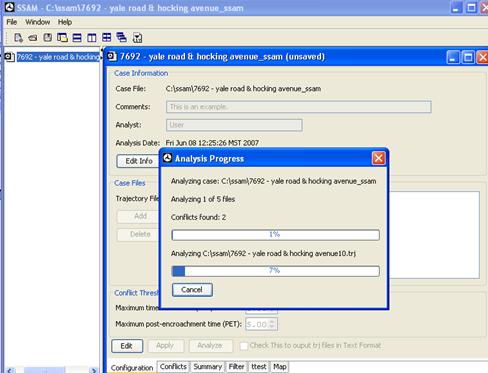Click the last toolbar icon with arrow
Screen dimensions: 488x373
point(137,38)
